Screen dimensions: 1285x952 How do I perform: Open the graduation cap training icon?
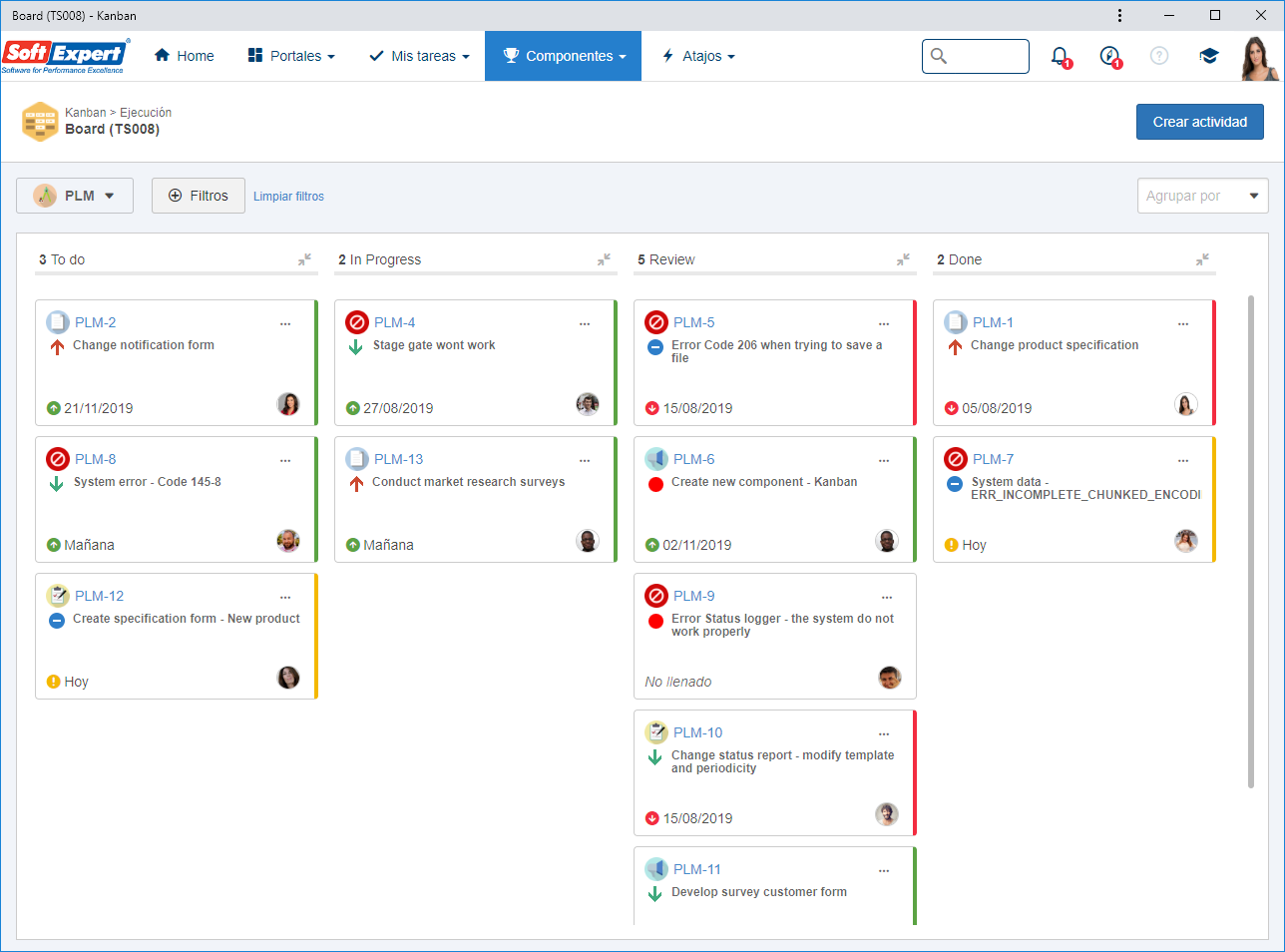click(1209, 56)
